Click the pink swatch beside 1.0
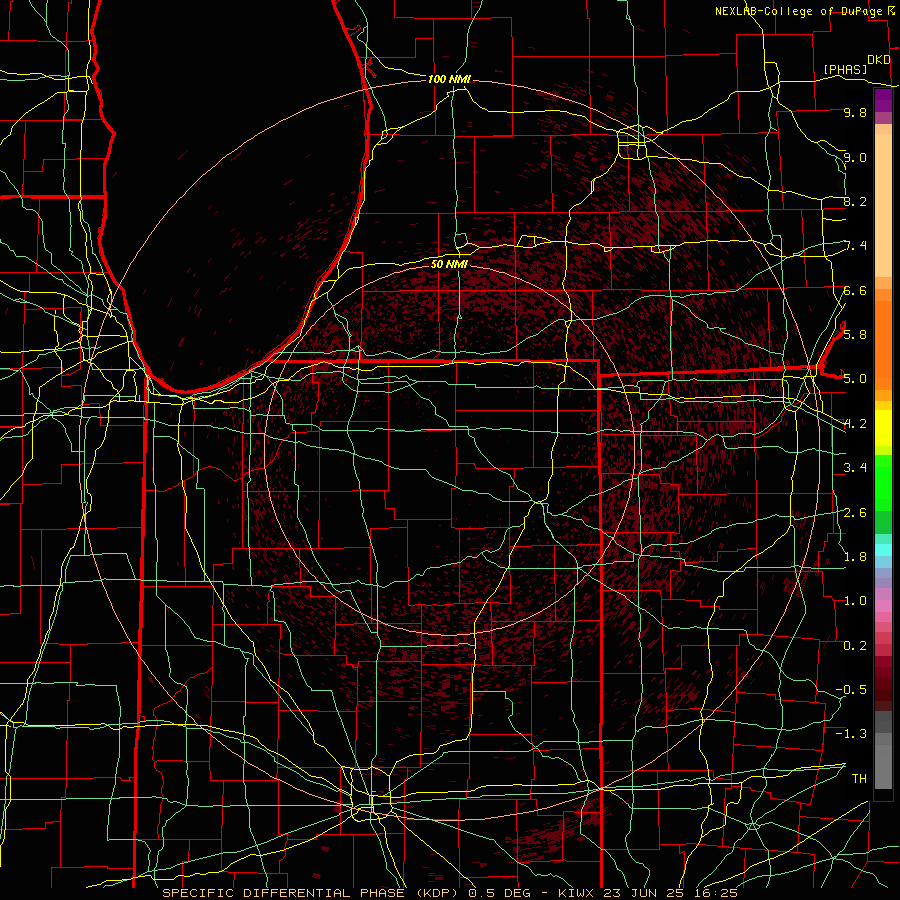 pos(883,606)
